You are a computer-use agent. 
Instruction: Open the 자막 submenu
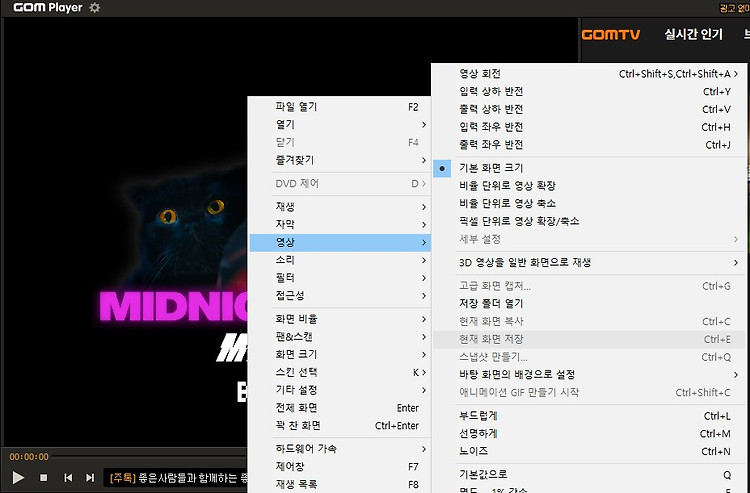340,224
